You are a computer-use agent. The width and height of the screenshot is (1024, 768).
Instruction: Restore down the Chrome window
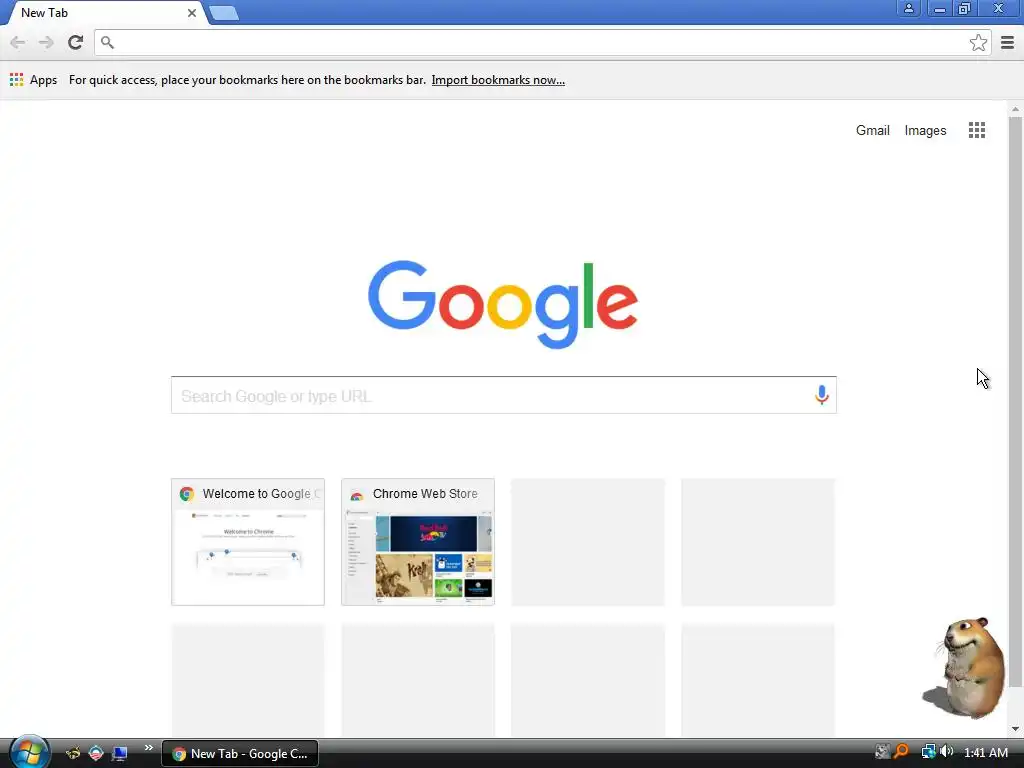coord(964,8)
